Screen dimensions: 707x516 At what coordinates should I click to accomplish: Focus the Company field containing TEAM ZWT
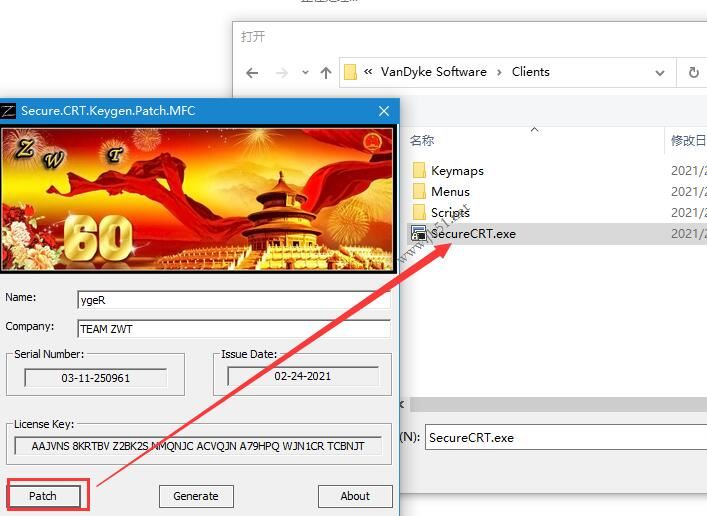pyautogui.click(x=234, y=329)
